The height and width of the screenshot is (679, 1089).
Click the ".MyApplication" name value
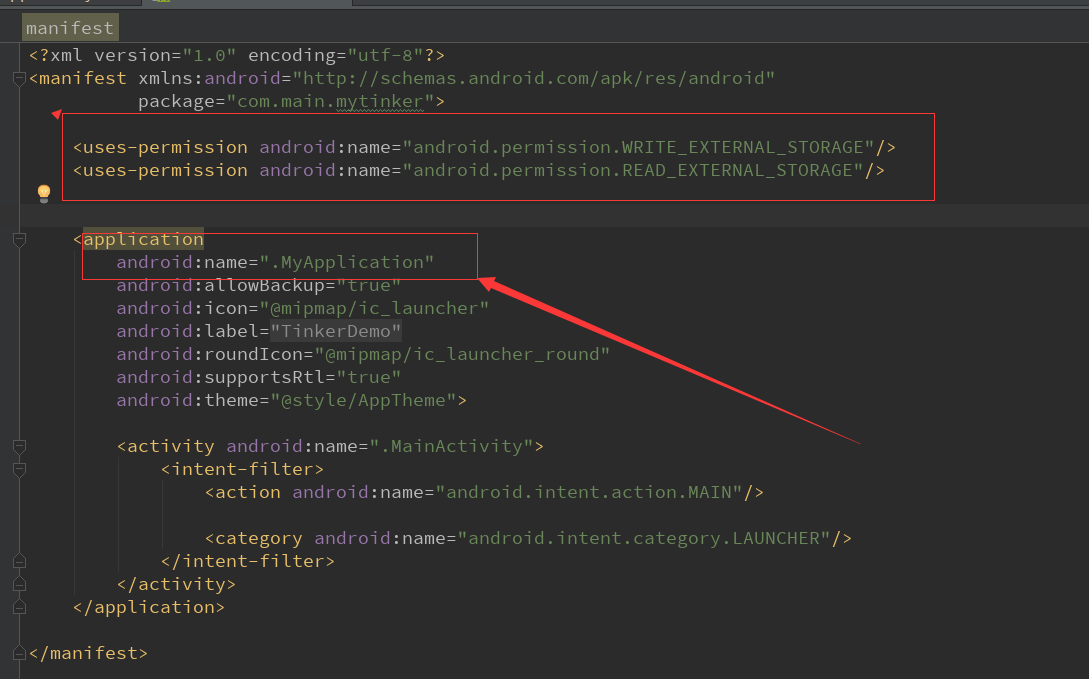347,262
